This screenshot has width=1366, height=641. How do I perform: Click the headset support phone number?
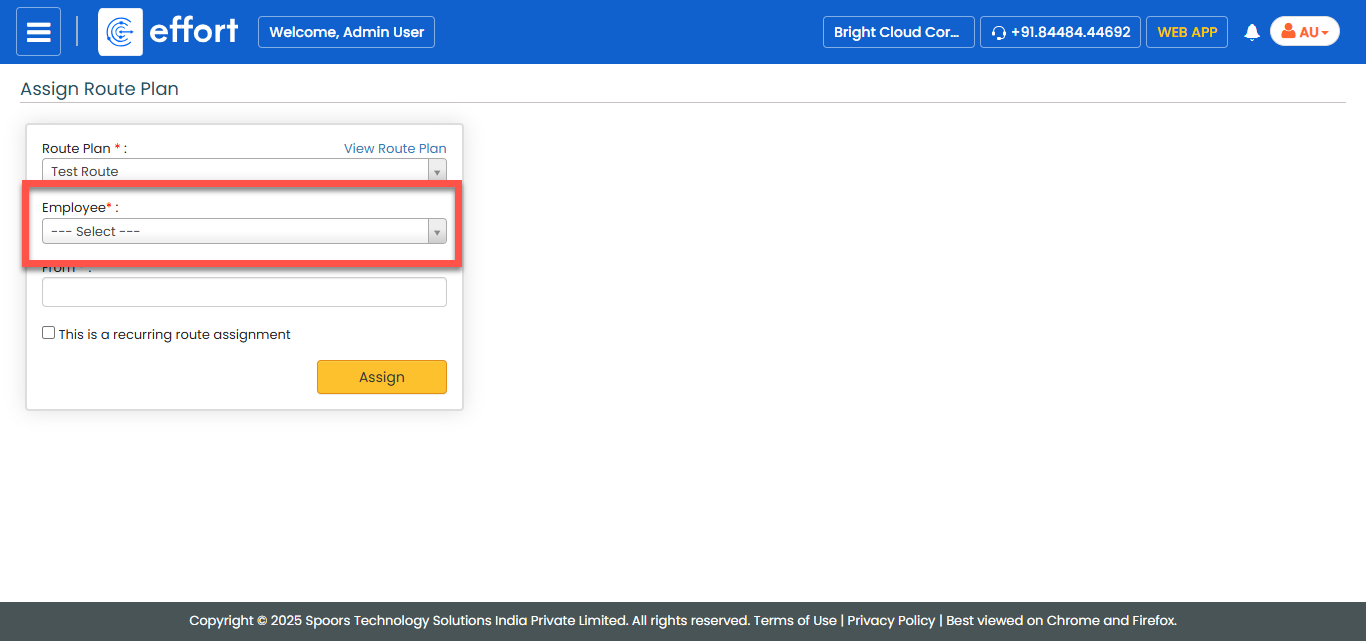click(1060, 32)
